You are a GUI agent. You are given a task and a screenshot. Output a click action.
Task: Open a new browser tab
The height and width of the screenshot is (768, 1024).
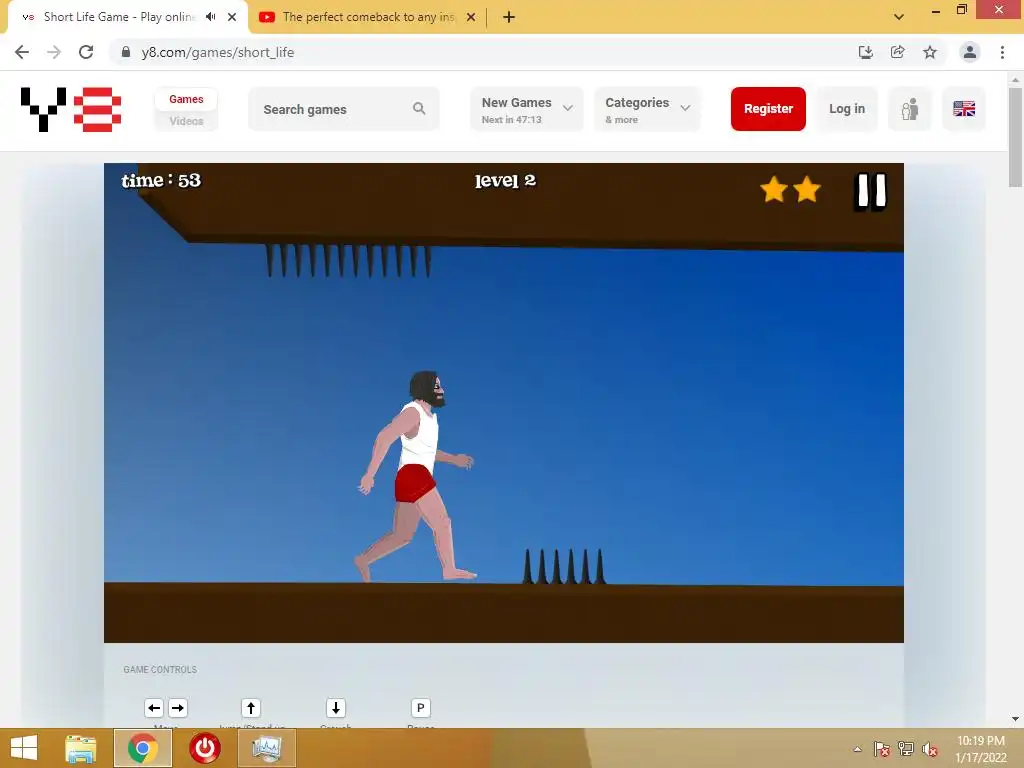click(509, 17)
